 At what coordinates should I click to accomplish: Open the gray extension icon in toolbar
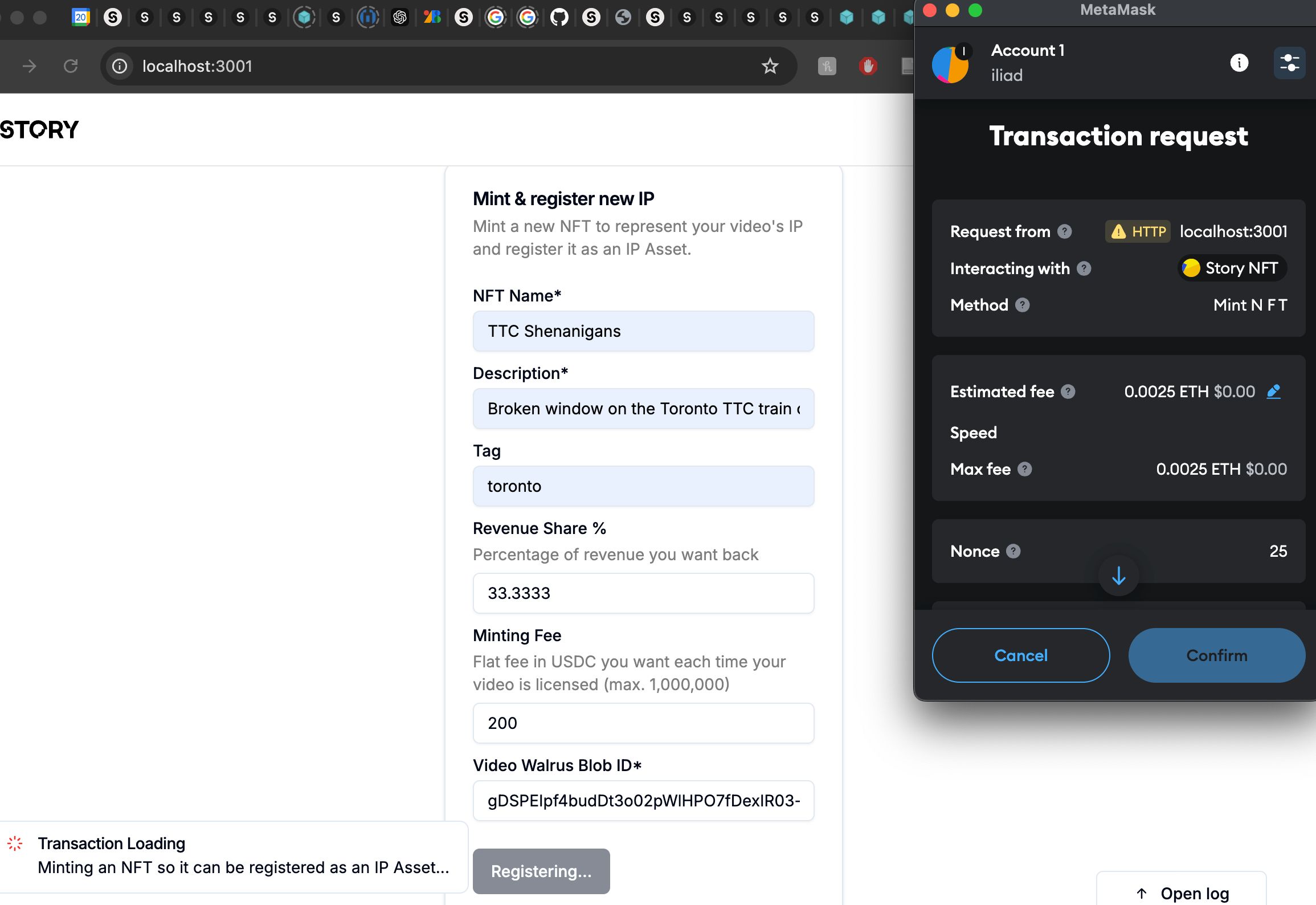pos(827,66)
